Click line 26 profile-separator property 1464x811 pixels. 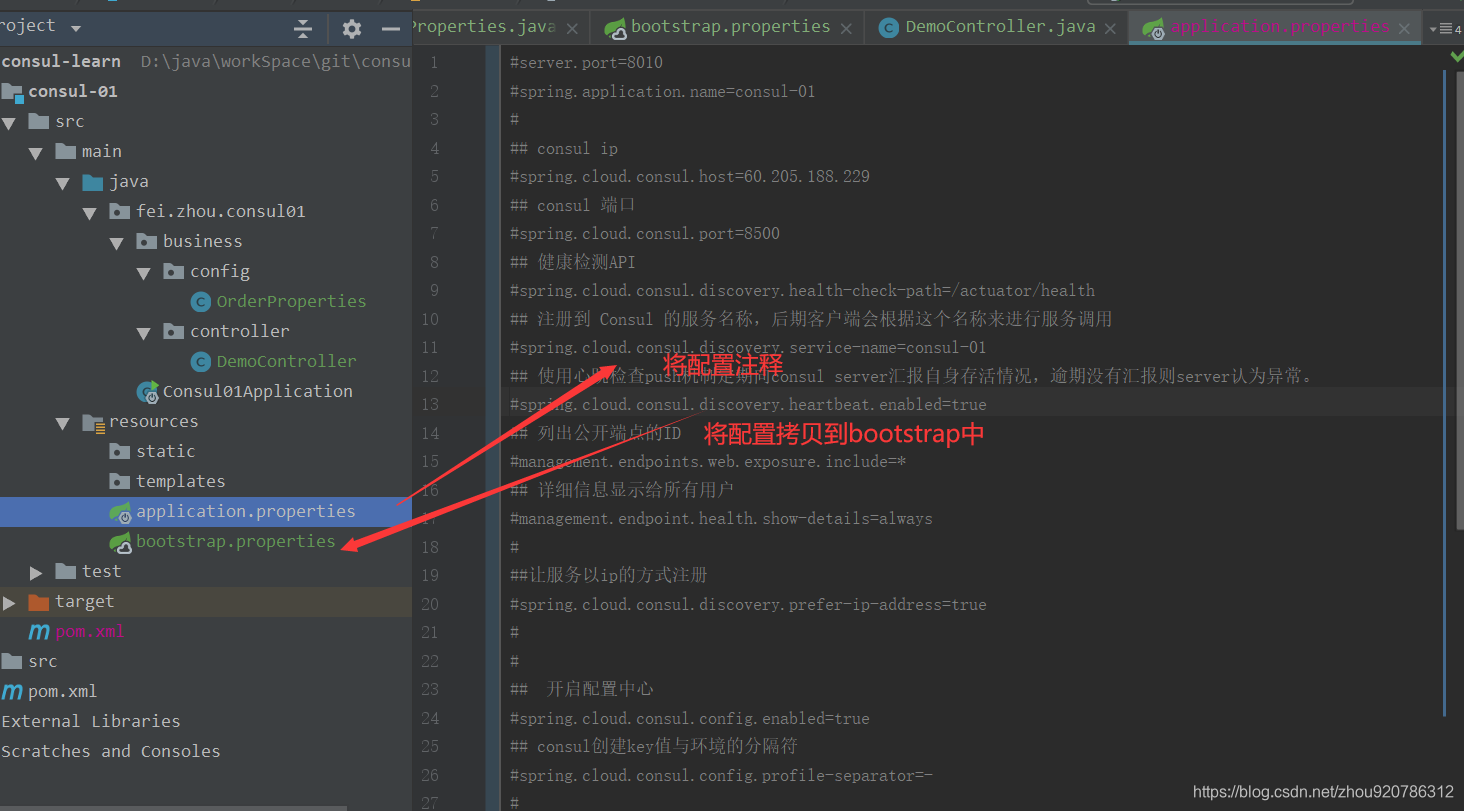click(x=721, y=775)
